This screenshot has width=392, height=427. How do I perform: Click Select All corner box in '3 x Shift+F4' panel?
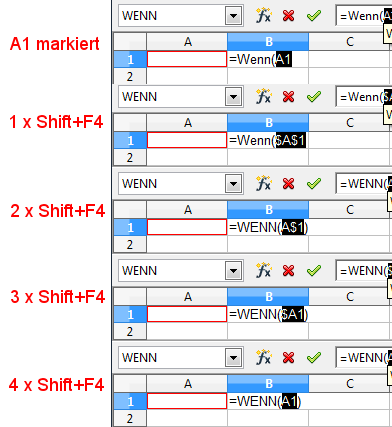coord(130,297)
